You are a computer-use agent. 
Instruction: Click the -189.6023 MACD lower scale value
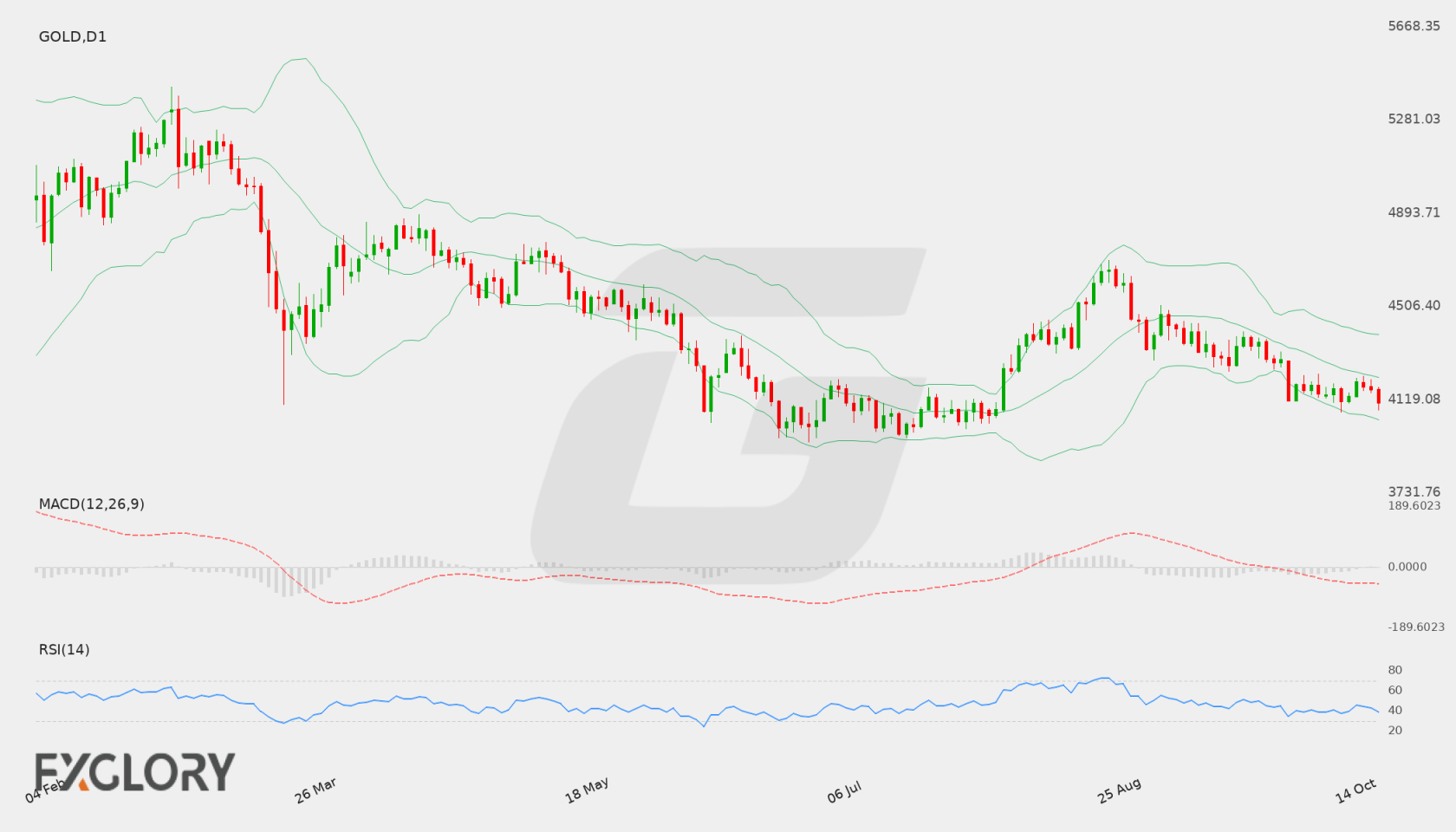1416,627
